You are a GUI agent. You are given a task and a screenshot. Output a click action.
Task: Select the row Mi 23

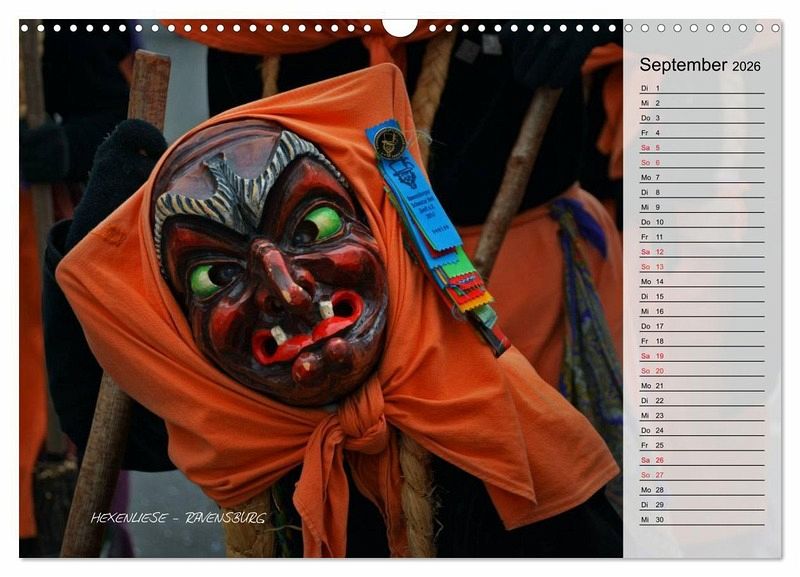point(702,415)
